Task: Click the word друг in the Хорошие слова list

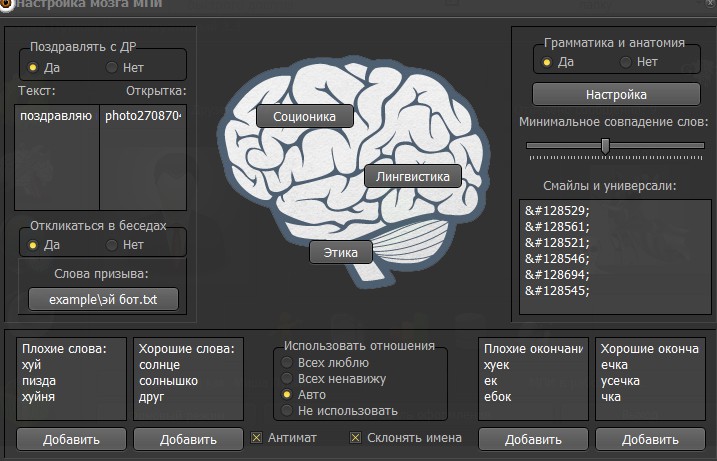Action: [x=151, y=397]
